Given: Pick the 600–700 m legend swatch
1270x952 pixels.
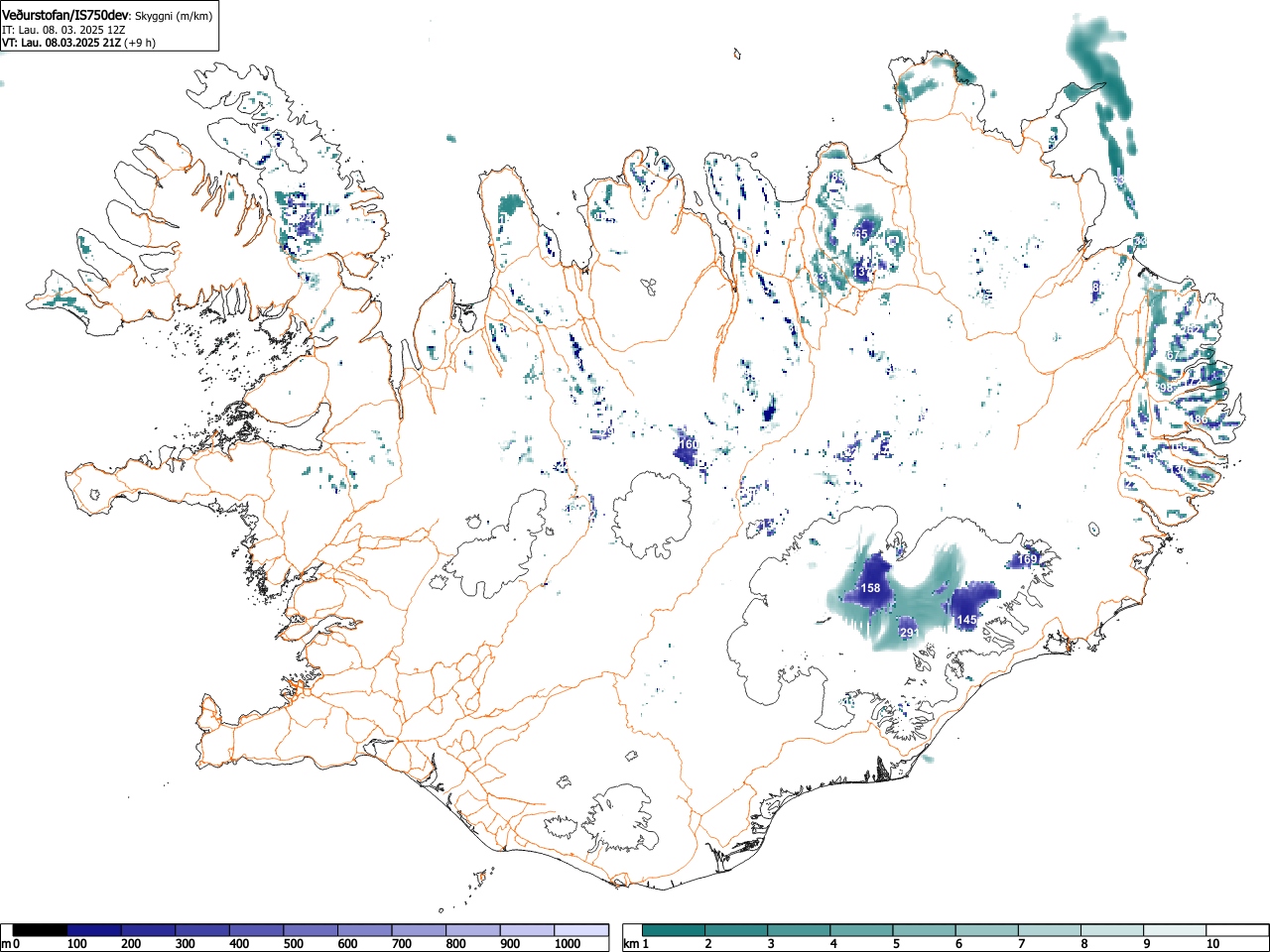Looking at the screenshot, I should point(365,930).
